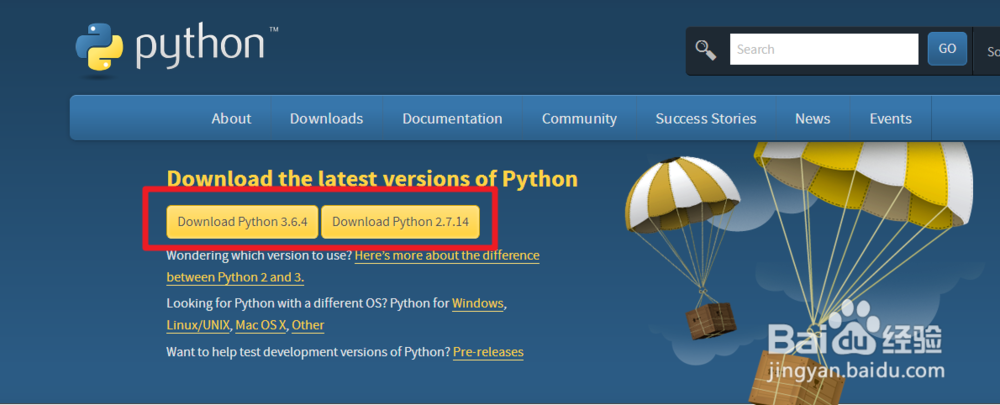1000x405 pixels.
Task: Open the About menu
Action: (232, 119)
